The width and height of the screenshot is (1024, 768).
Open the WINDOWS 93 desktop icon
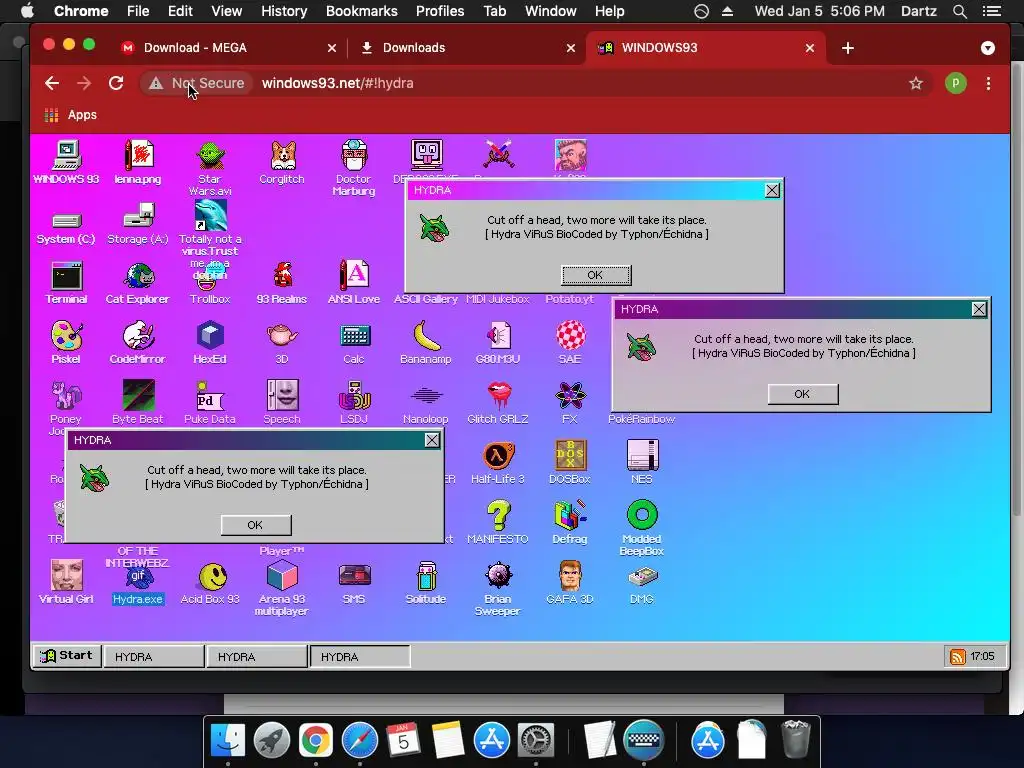(x=66, y=163)
